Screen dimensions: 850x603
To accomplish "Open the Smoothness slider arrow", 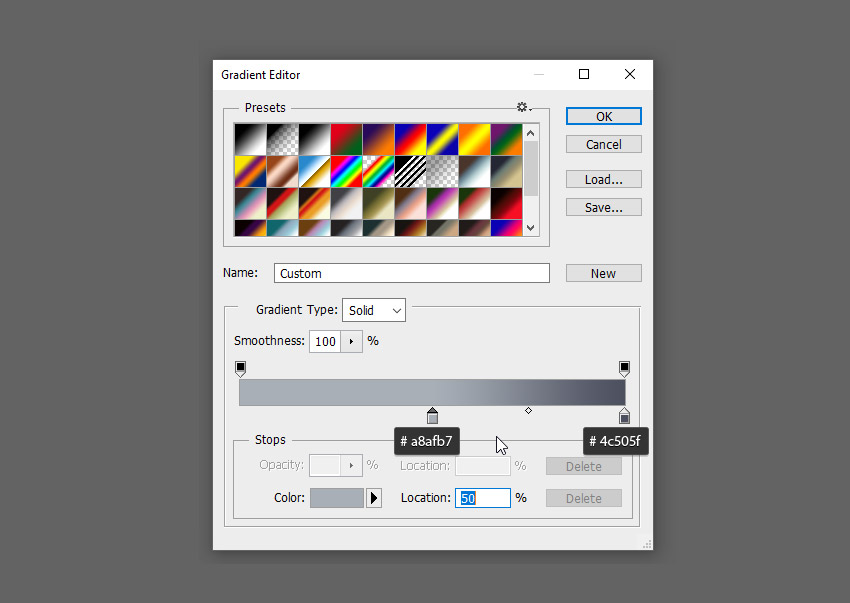I will pyautogui.click(x=351, y=342).
